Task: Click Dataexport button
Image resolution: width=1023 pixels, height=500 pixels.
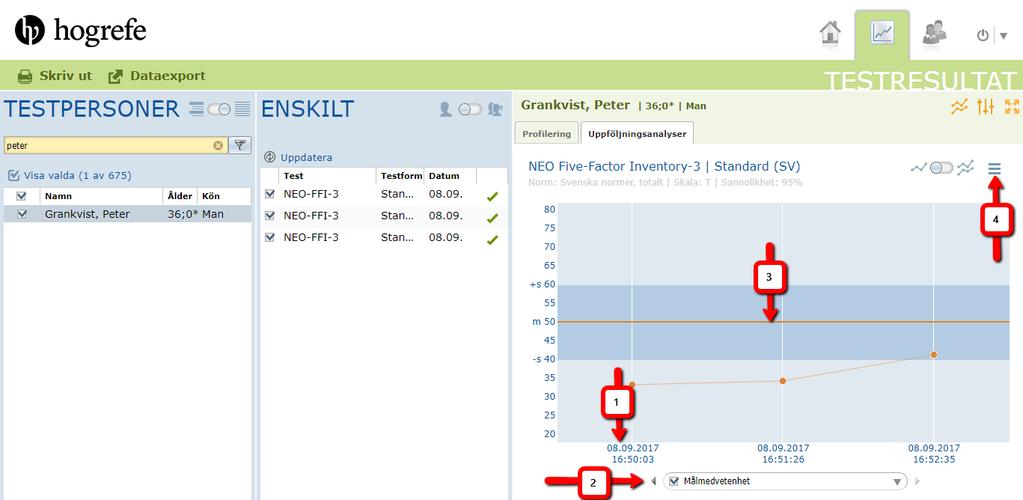Action: coord(157,76)
